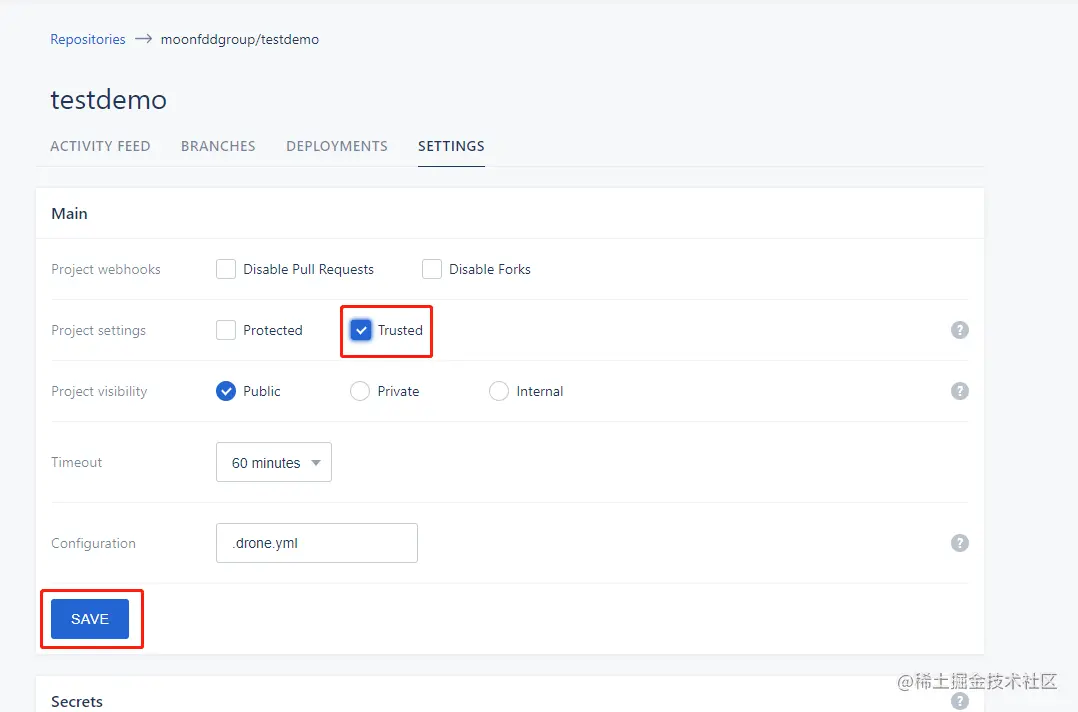
Task: Click the Project visibility label
Action: [99, 392]
